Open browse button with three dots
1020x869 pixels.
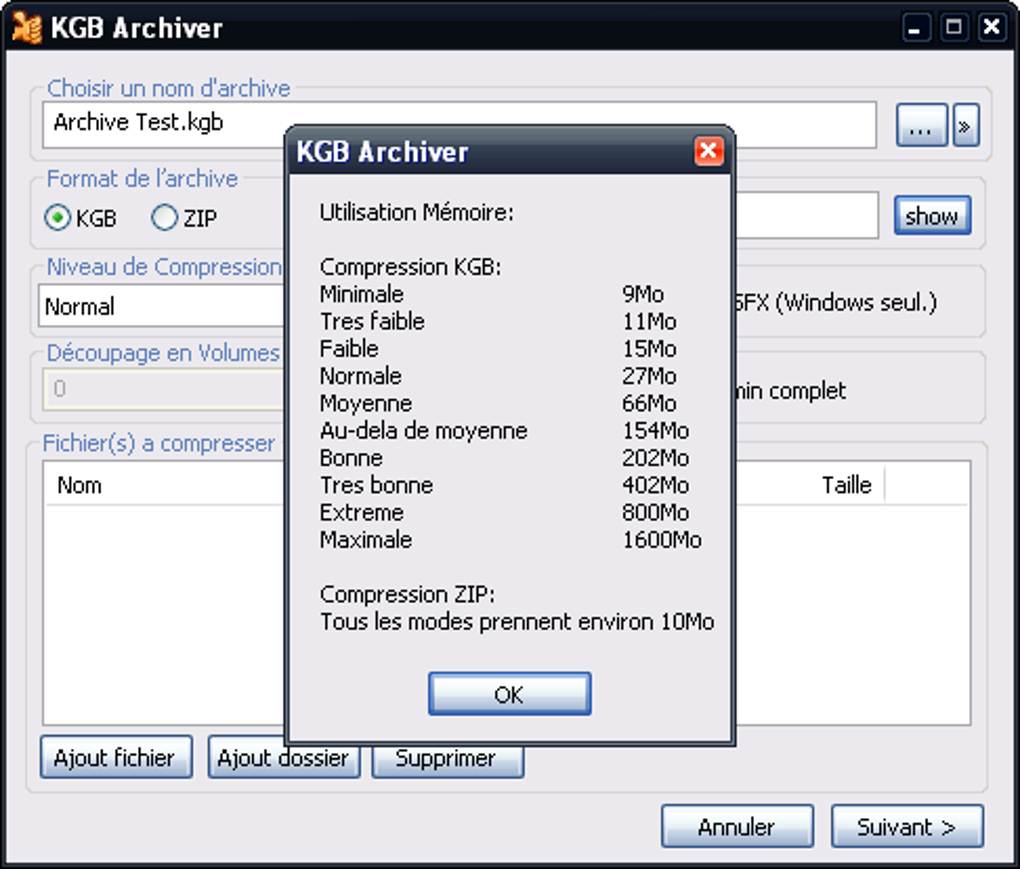[x=921, y=125]
